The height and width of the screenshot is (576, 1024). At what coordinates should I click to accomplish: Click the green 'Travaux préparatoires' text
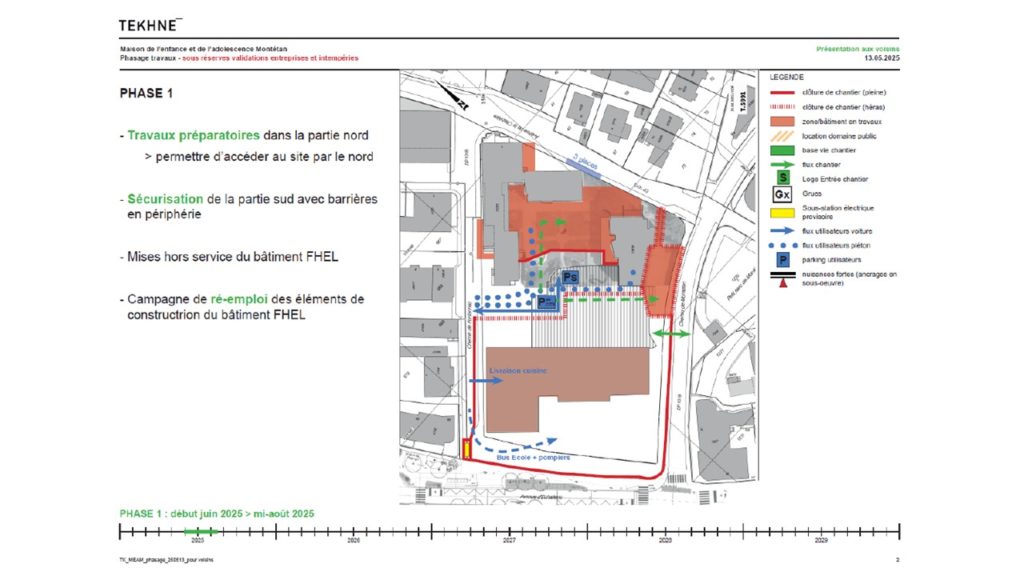point(193,135)
